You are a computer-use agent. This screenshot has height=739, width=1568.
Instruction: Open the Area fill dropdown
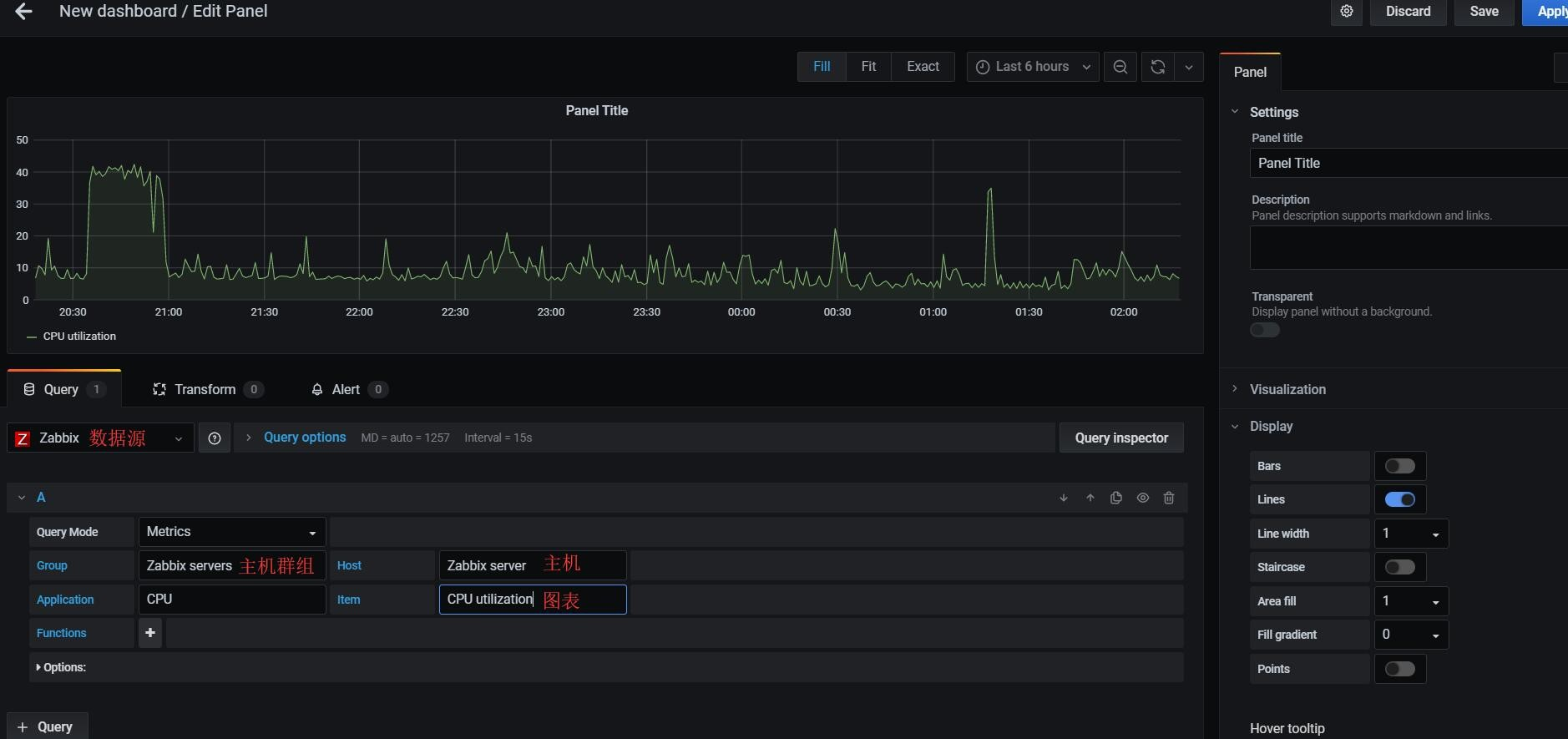coord(1411,601)
